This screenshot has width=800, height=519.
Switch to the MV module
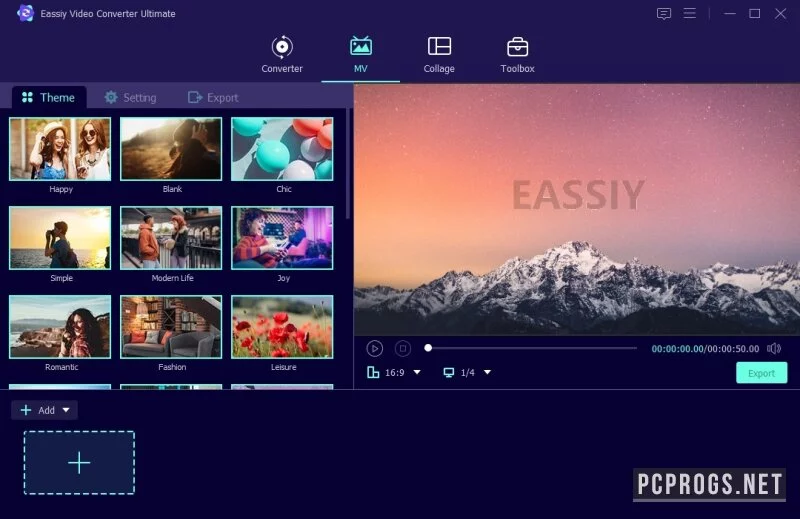pyautogui.click(x=360, y=55)
